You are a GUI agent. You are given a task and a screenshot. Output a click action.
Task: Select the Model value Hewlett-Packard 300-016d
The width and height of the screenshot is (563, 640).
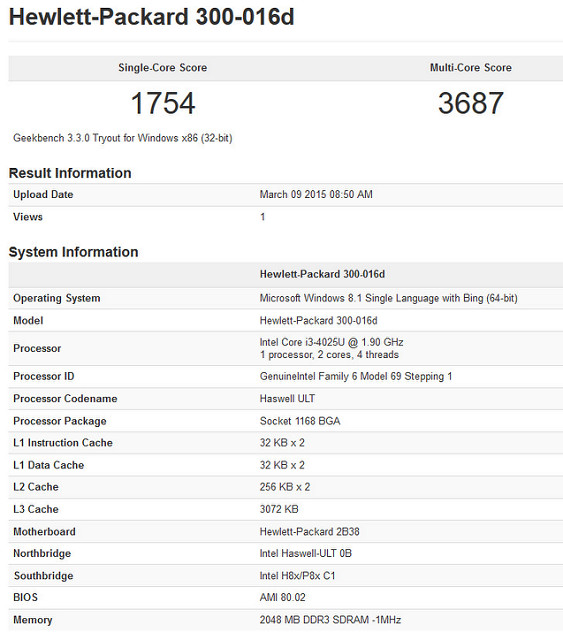click(x=318, y=320)
